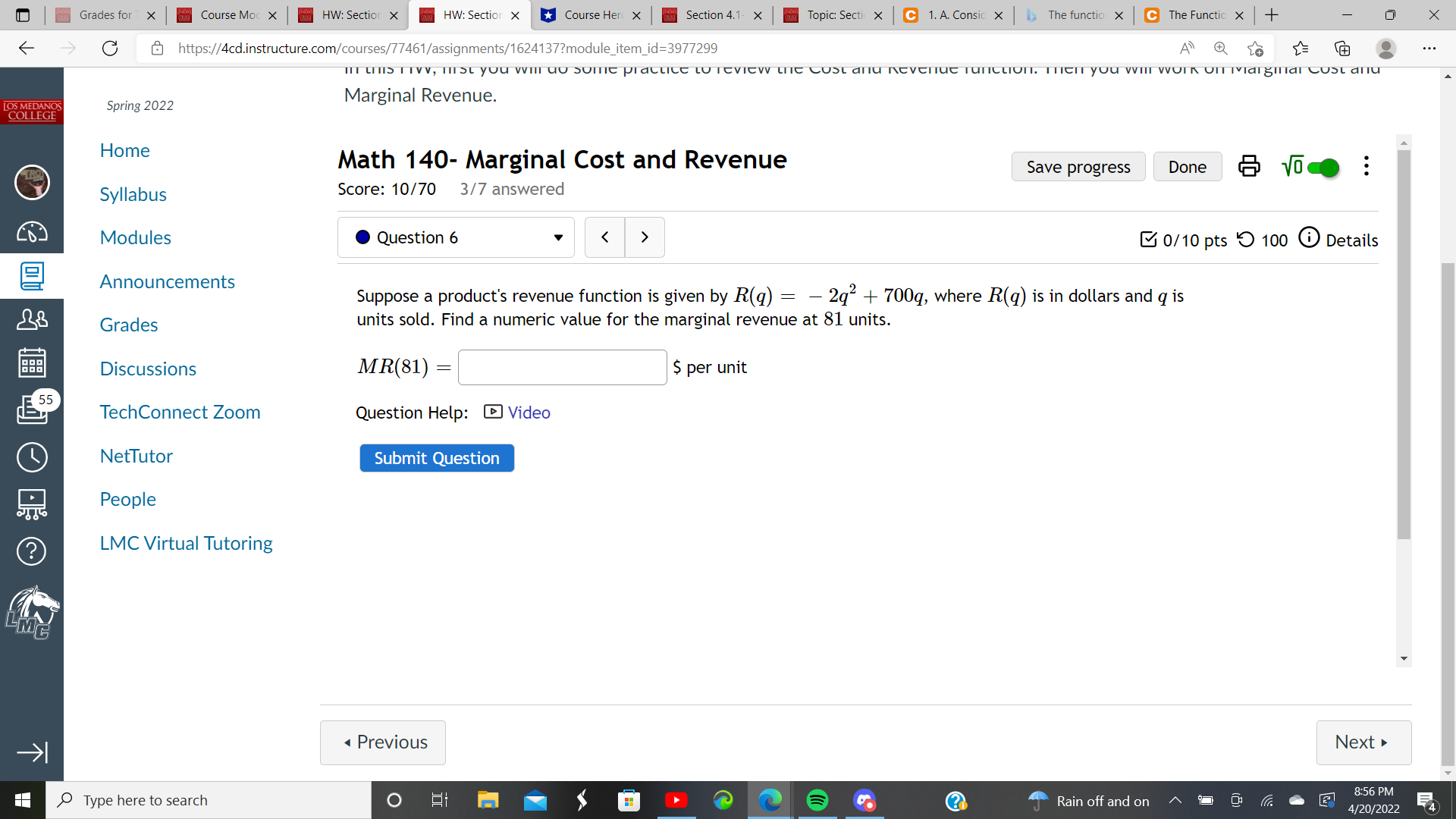The image size is (1456, 819).
Task: Open Canvas Inbox with 55 badge
Action: [x=32, y=409]
